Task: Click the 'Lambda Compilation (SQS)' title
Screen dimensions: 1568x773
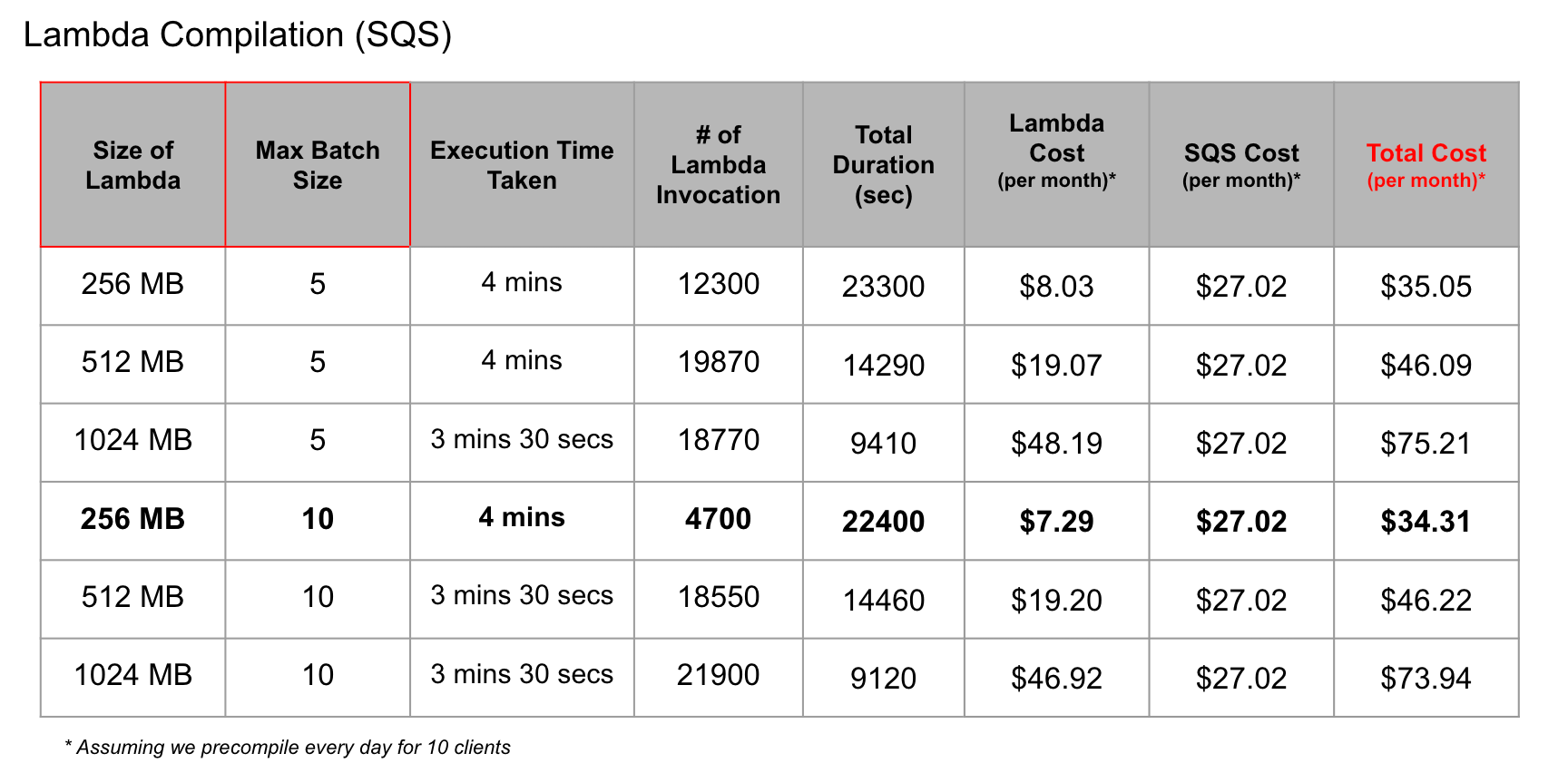Action: click(238, 35)
